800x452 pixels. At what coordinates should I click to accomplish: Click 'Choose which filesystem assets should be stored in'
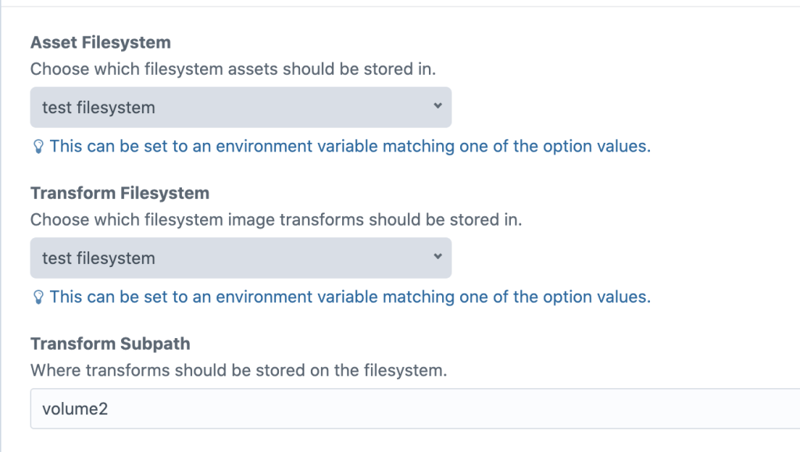point(233,70)
